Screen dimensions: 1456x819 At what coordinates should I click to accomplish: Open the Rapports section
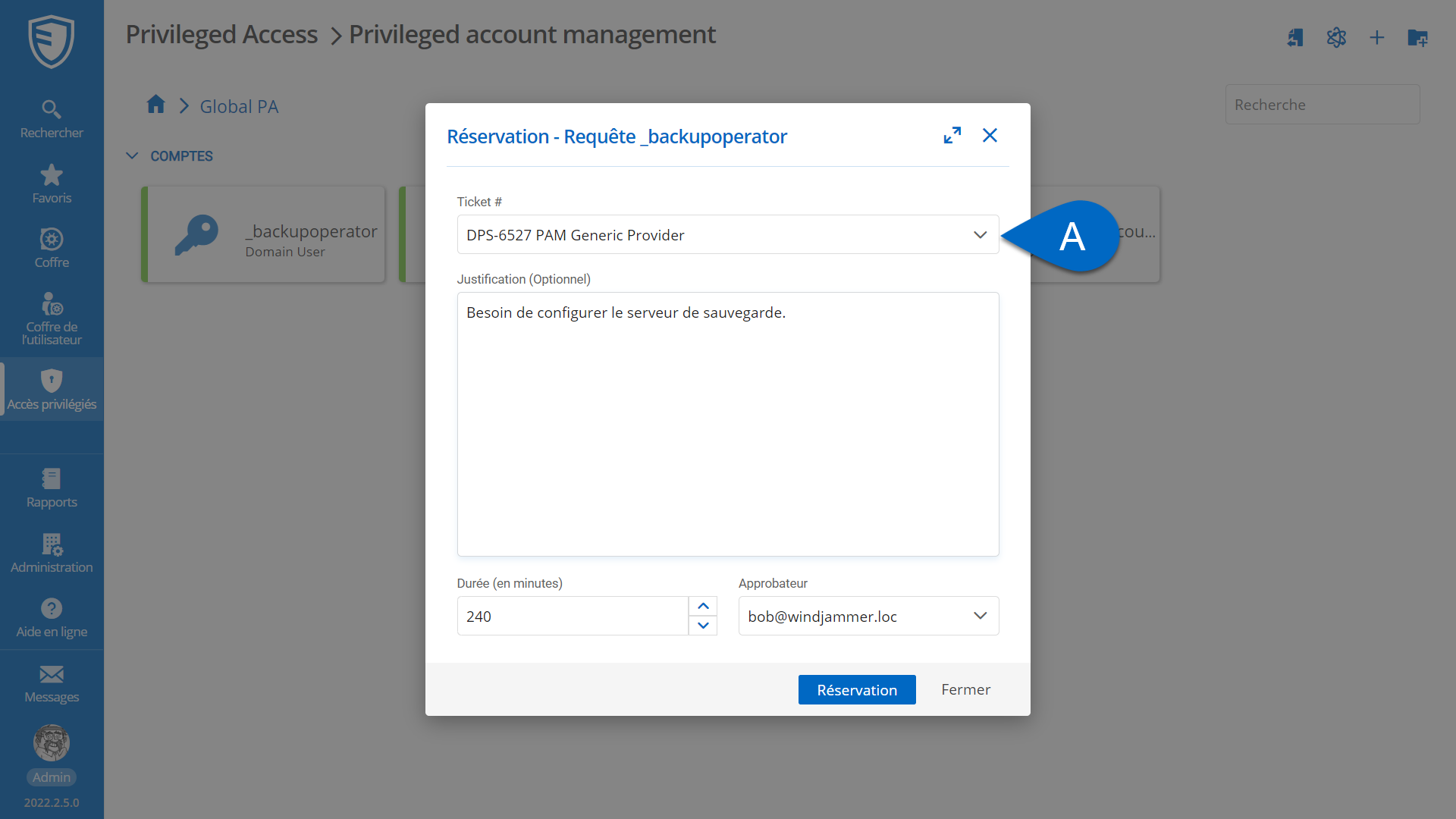point(51,488)
